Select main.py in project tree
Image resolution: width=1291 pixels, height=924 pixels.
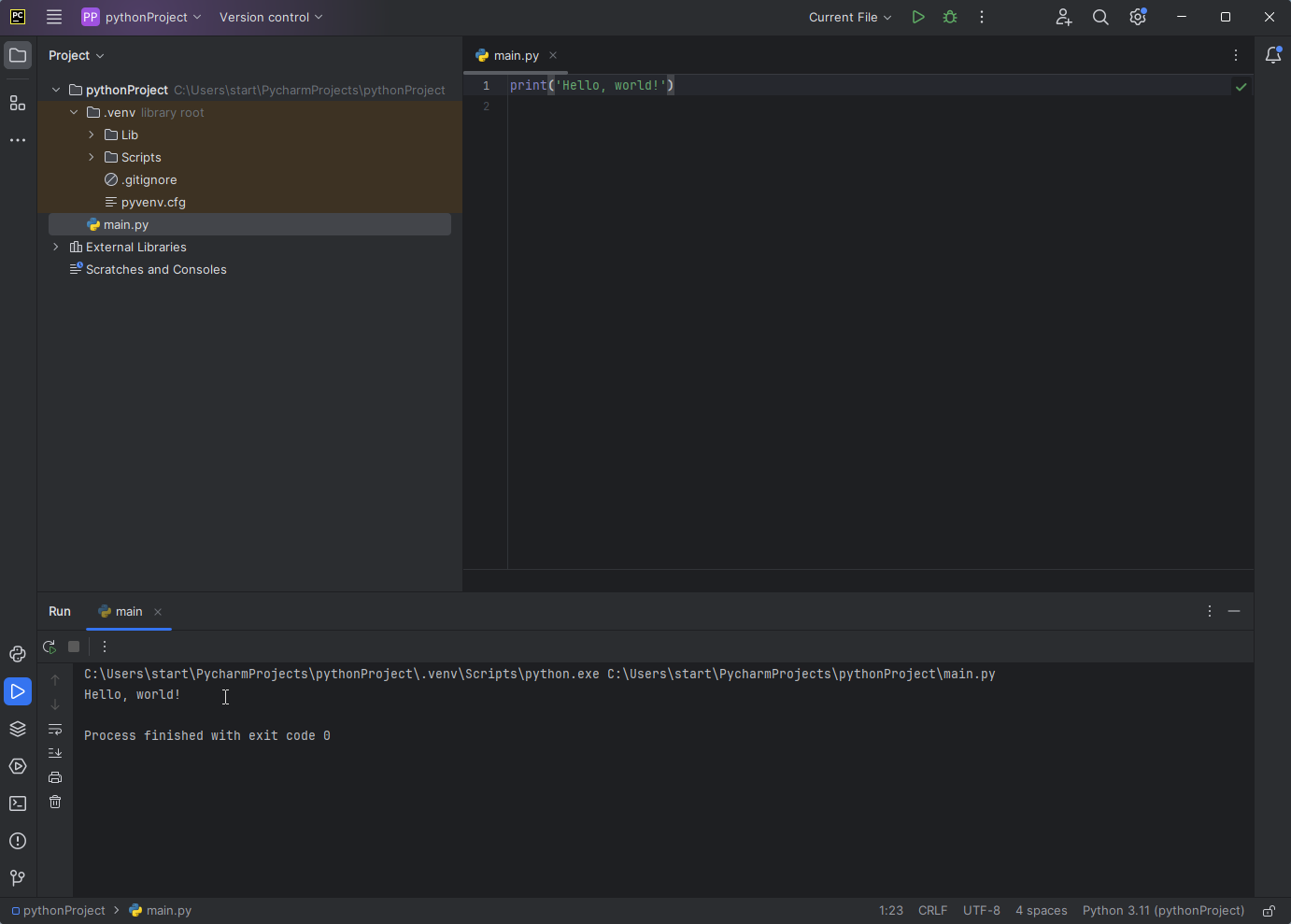[x=249, y=224]
